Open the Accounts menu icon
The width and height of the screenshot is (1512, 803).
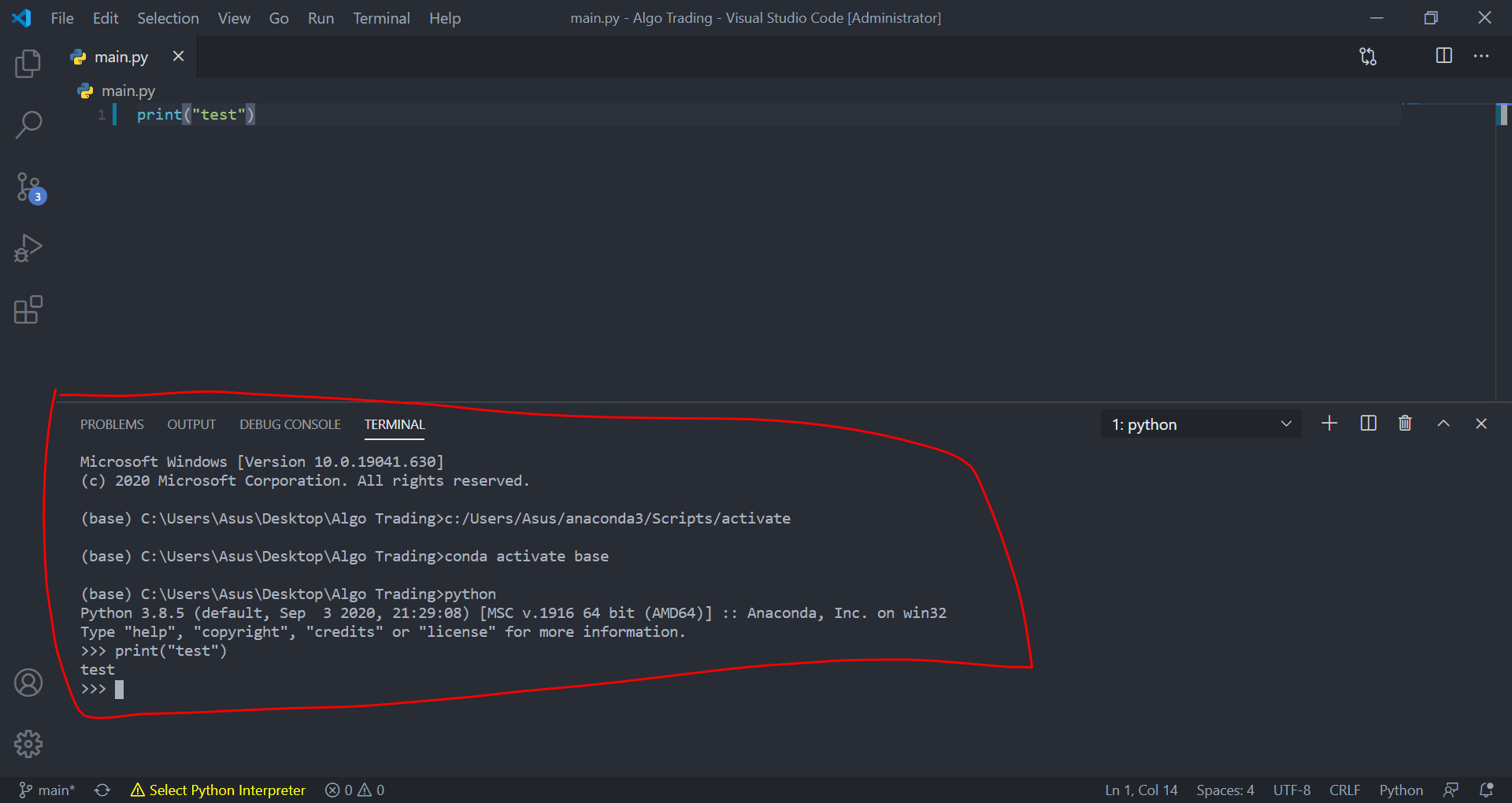[28, 683]
